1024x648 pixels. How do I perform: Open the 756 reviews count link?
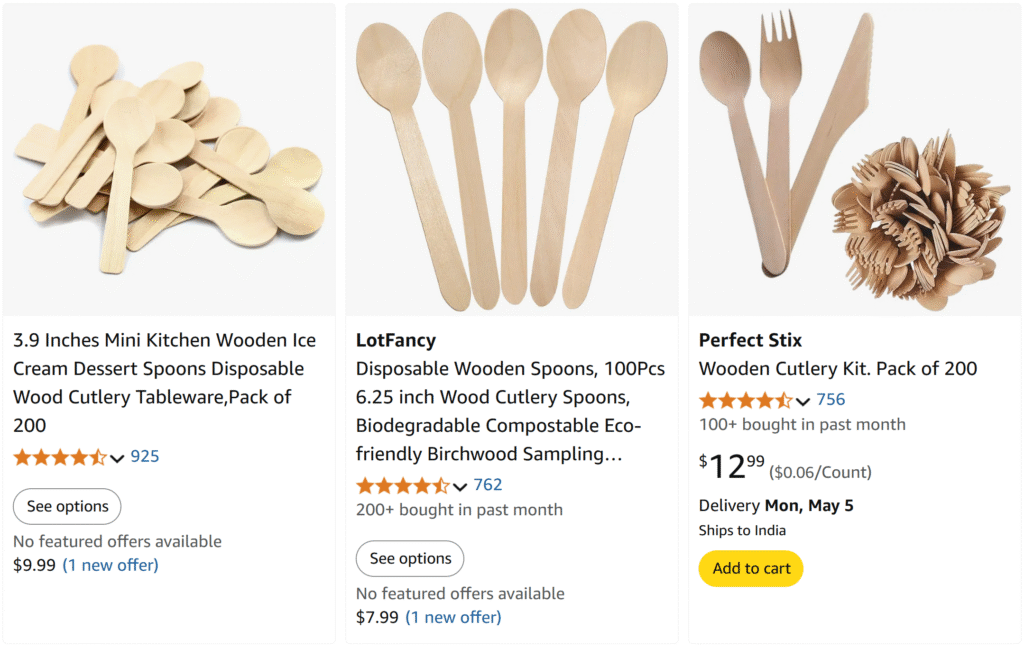(831, 400)
